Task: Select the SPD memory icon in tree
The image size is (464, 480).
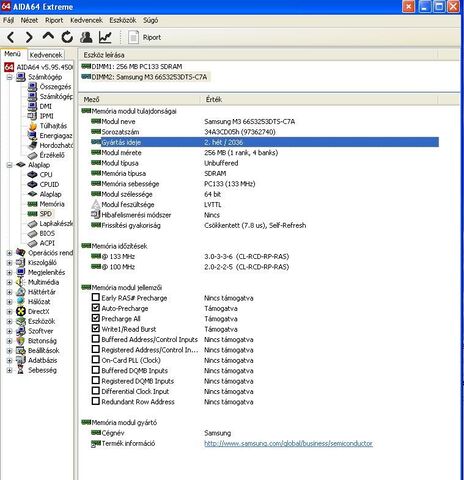Action: click(x=32, y=213)
